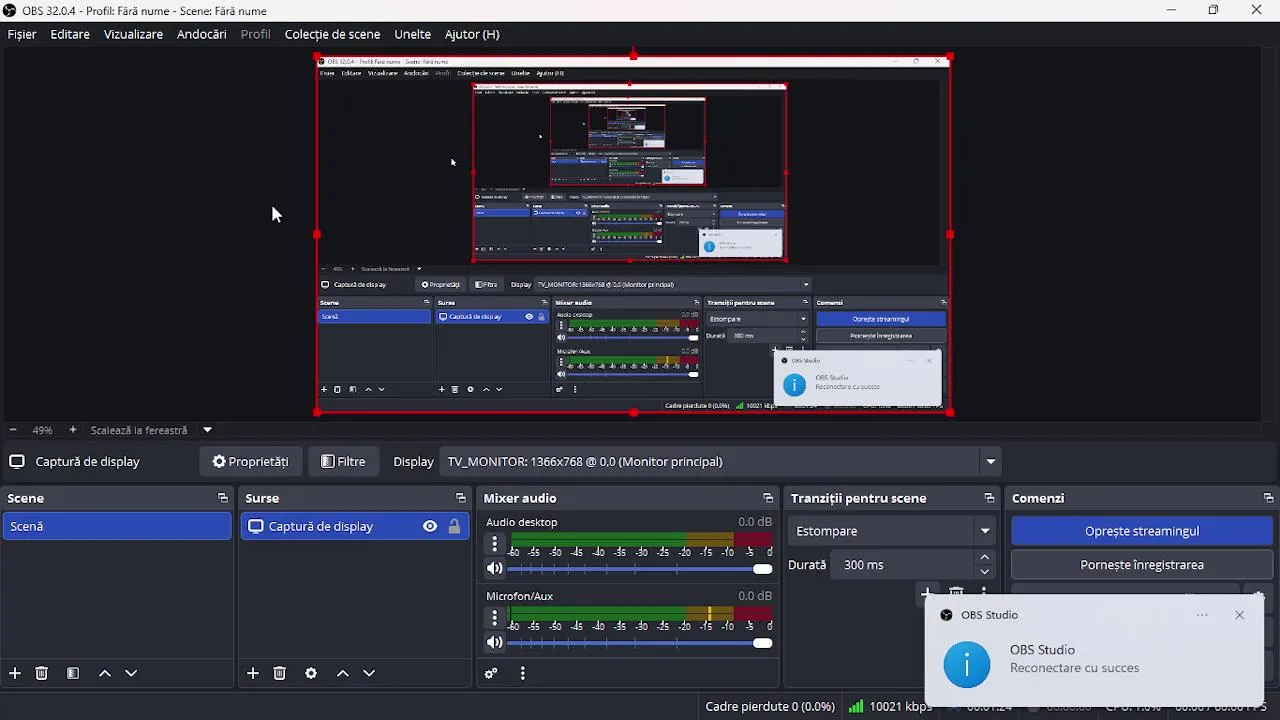This screenshot has width=1280, height=720.
Task: Open advanced audio properties gears icon
Action: [491, 673]
